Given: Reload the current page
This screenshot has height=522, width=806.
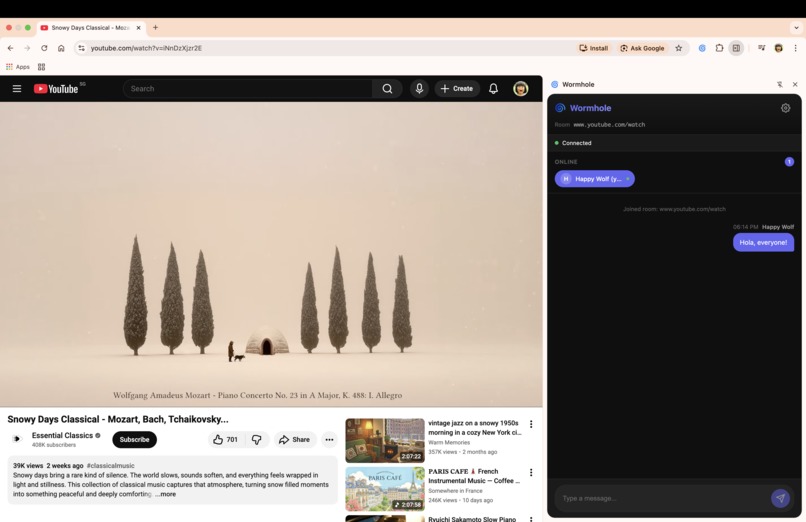Looking at the screenshot, I should point(44,48).
